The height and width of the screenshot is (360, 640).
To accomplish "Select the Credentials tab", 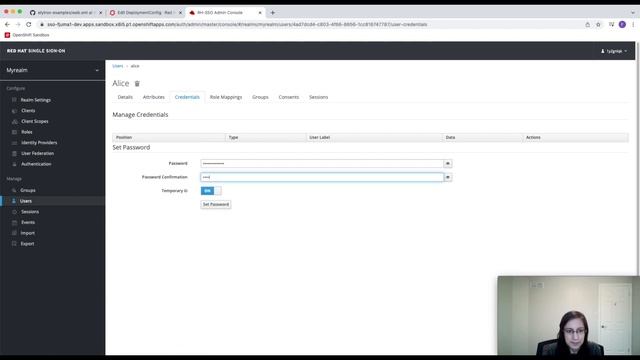I will [187, 97].
